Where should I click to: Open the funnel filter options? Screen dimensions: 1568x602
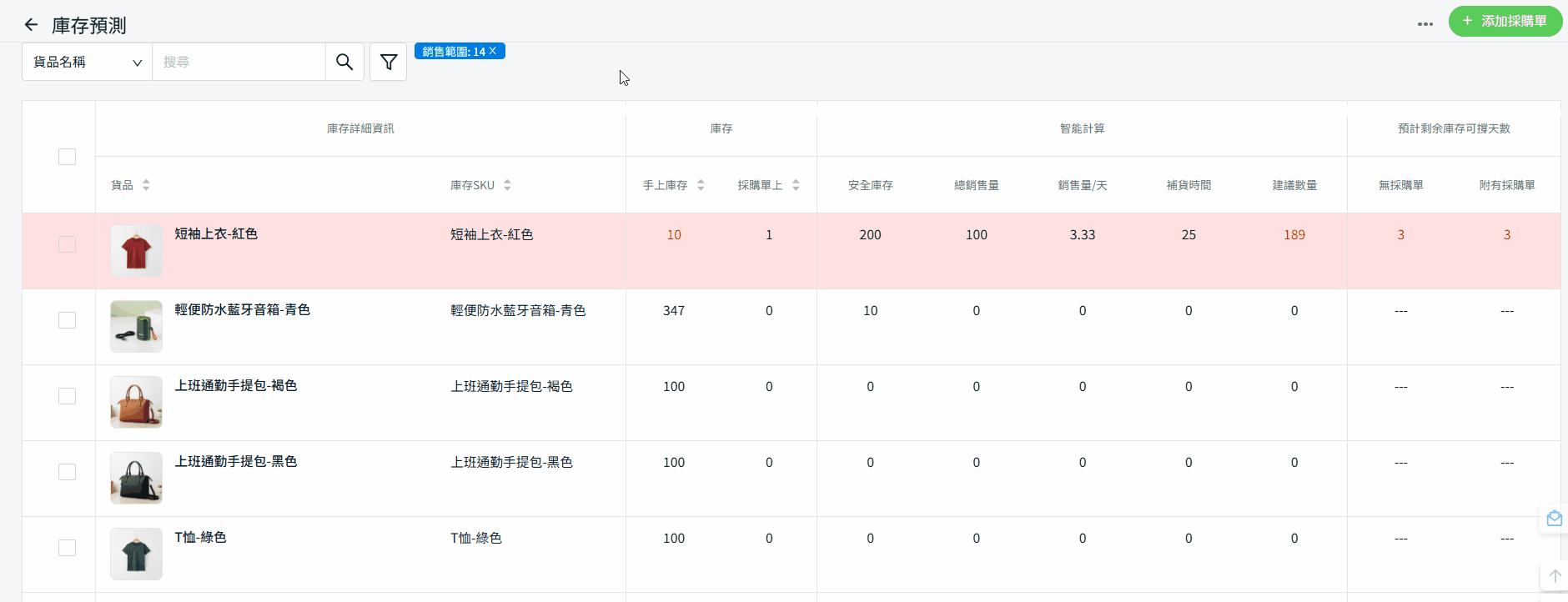[x=389, y=62]
